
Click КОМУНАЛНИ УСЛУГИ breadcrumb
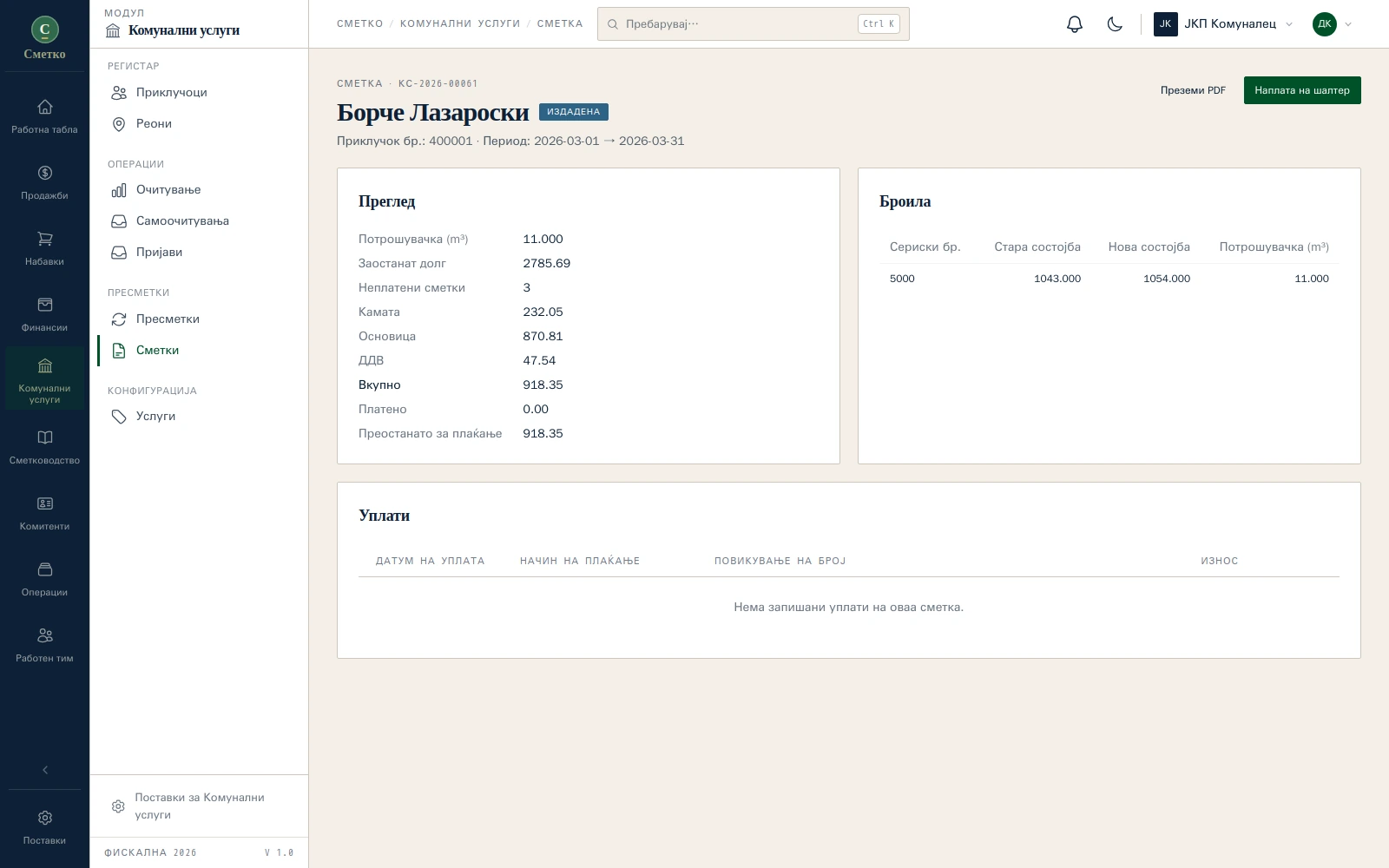point(460,23)
